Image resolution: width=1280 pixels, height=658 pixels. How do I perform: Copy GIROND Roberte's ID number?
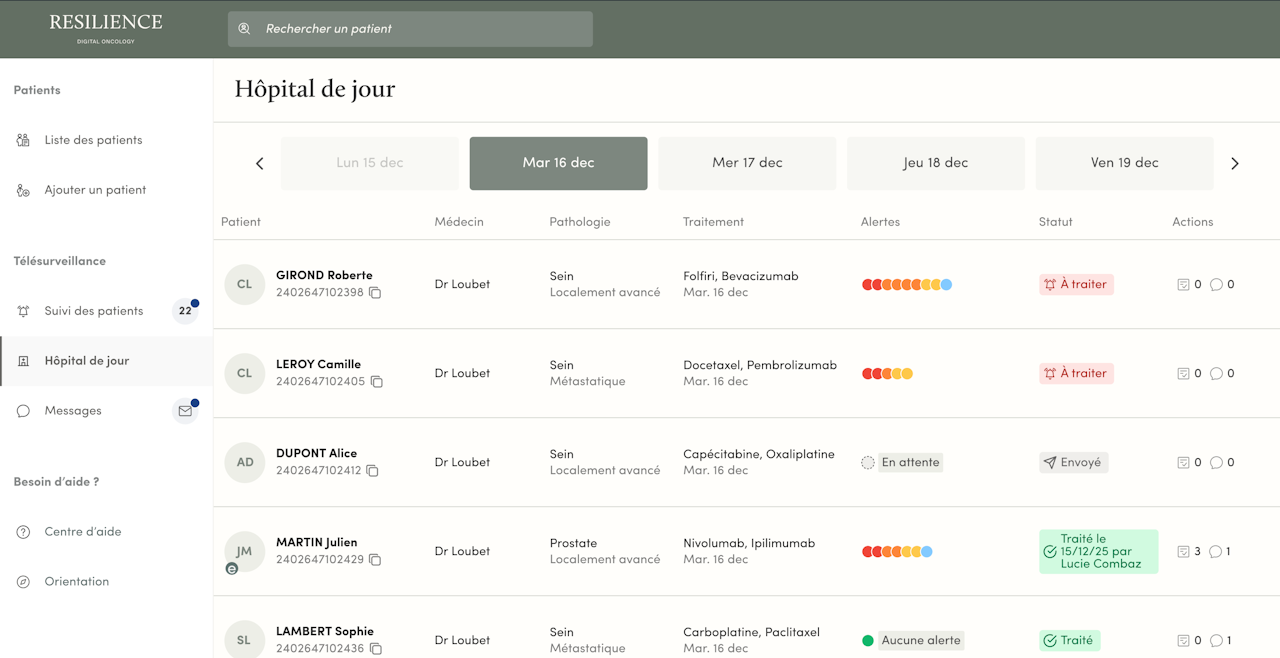tap(375, 293)
